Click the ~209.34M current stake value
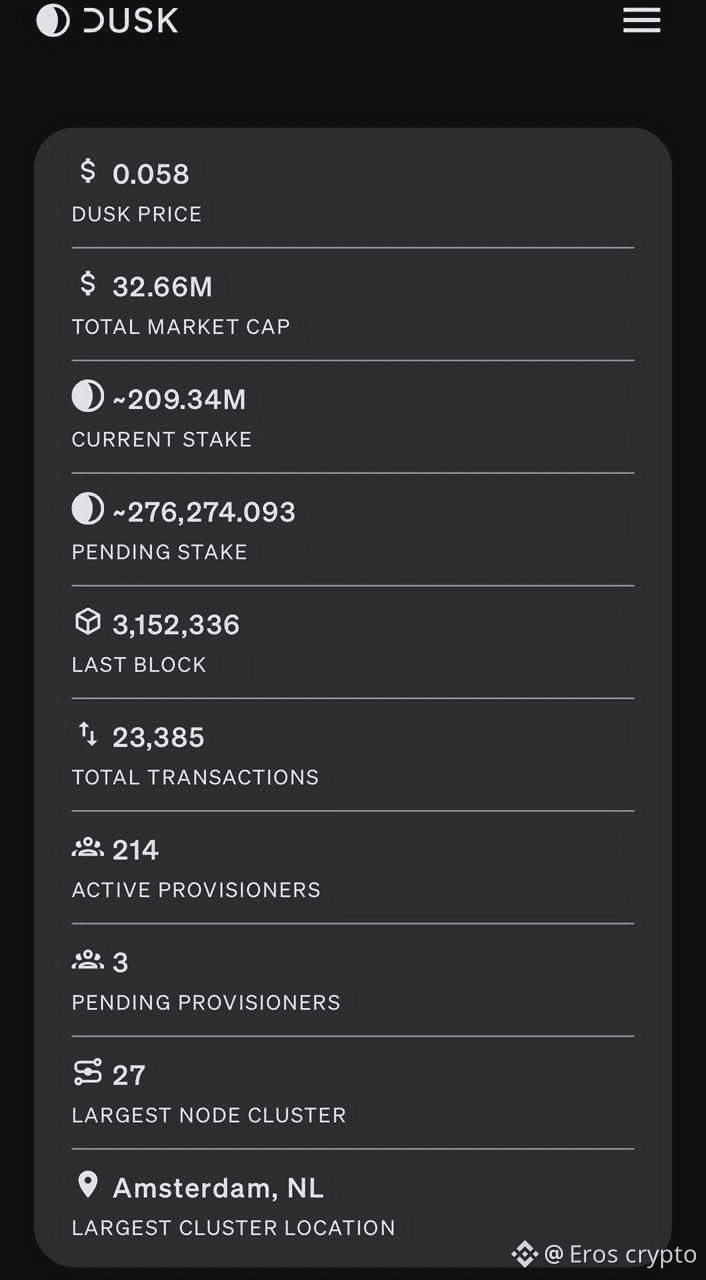 point(178,400)
